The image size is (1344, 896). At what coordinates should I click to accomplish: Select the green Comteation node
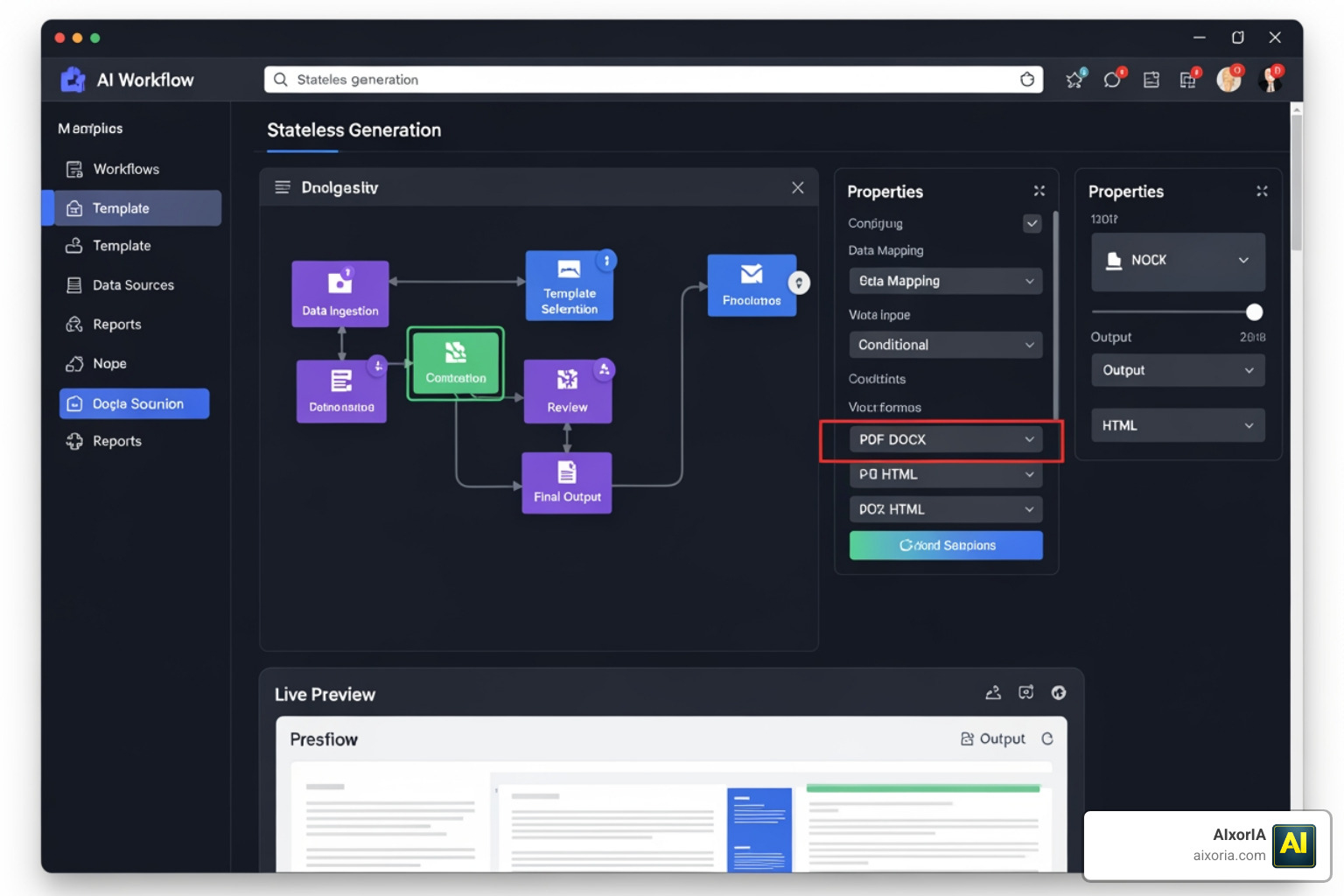455,363
